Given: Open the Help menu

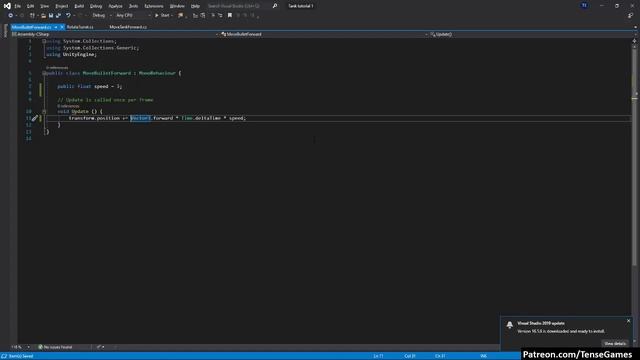Looking at the screenshot, I should [x=196, y=6].
